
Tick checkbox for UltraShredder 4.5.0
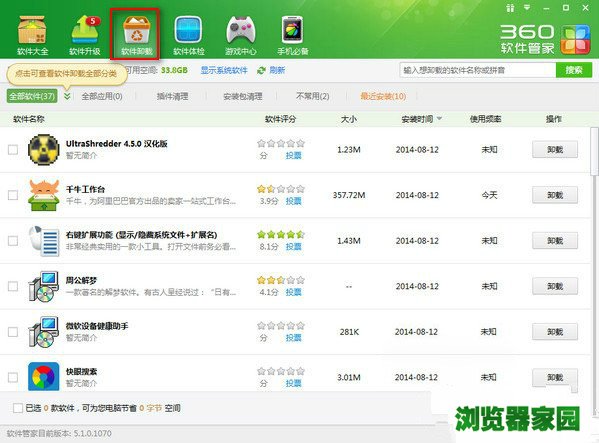coord(13,149)
